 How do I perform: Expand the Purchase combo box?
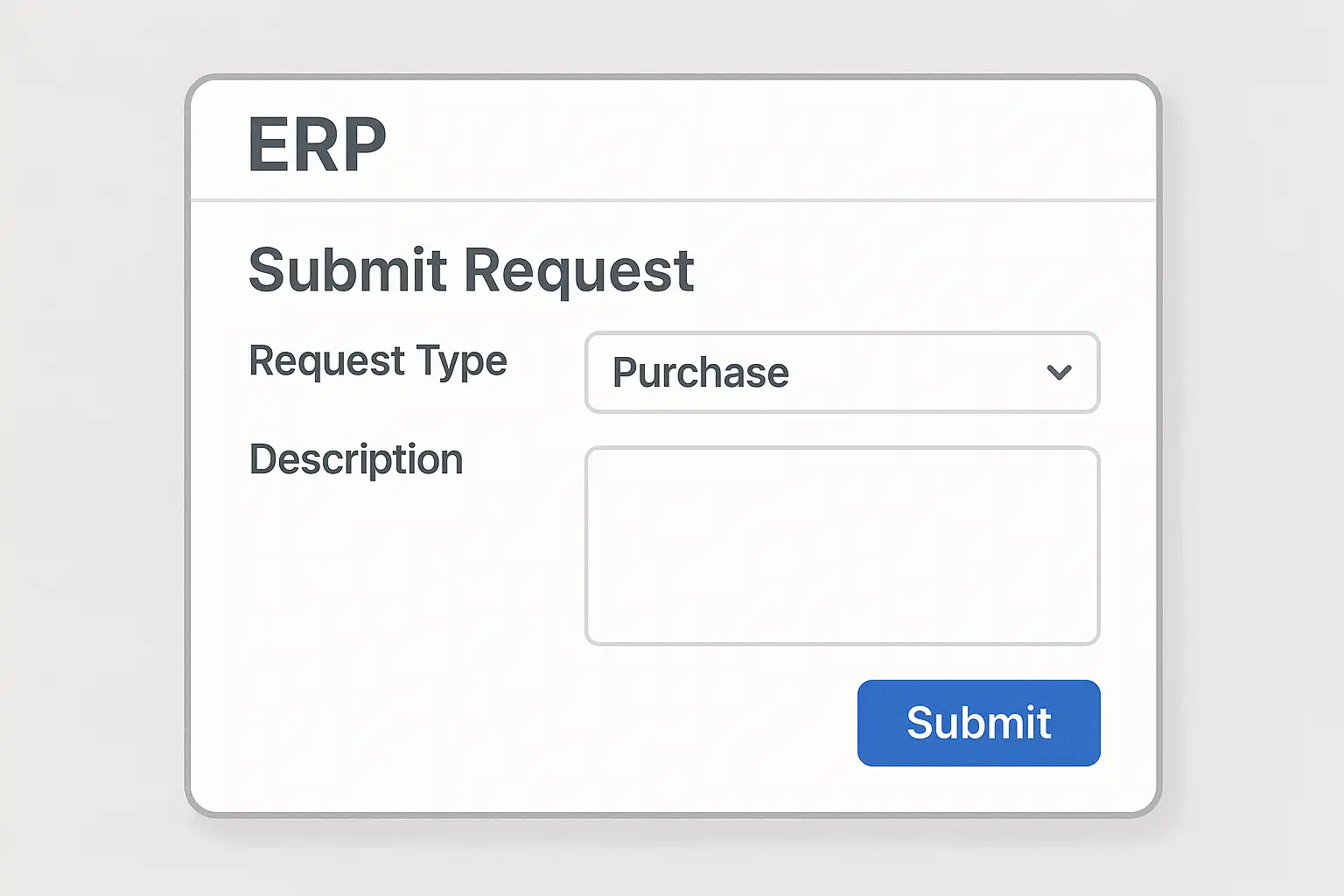point(842,373)
